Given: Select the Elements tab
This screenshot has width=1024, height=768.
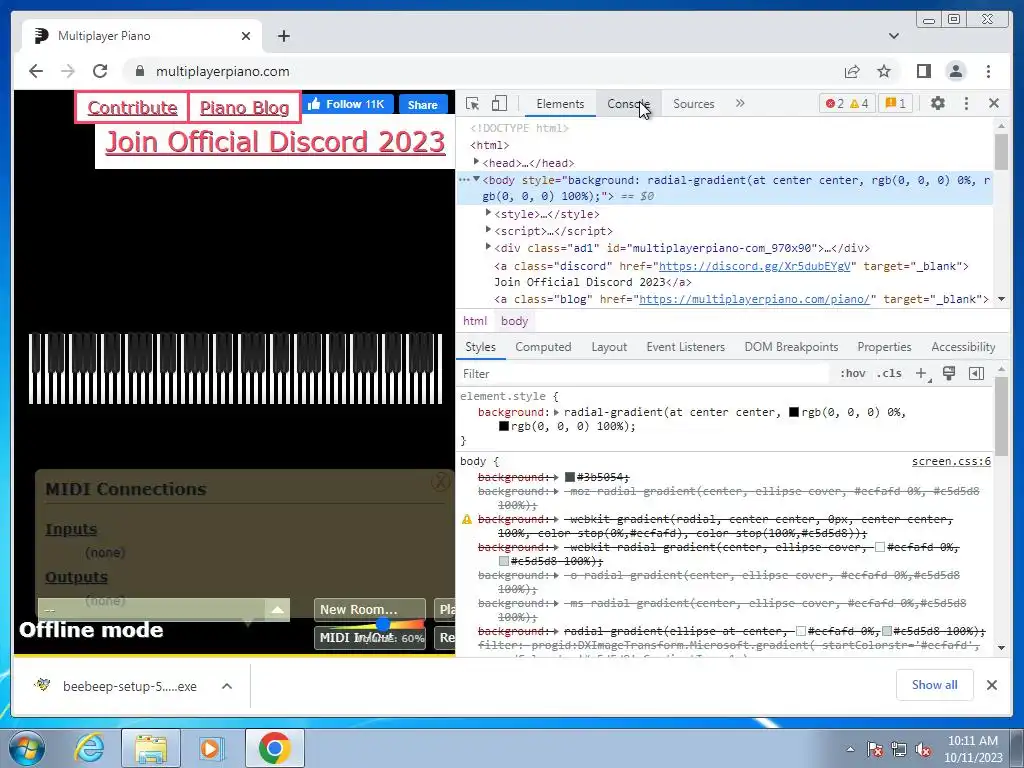Looking at the screenshot, I should pos(560,104).
